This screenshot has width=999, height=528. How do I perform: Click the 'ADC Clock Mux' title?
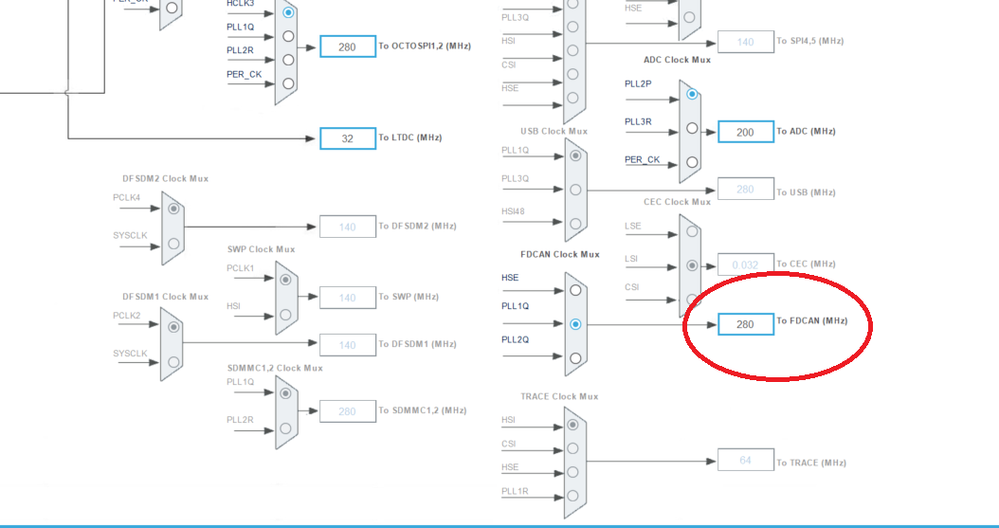pos(677,60)
